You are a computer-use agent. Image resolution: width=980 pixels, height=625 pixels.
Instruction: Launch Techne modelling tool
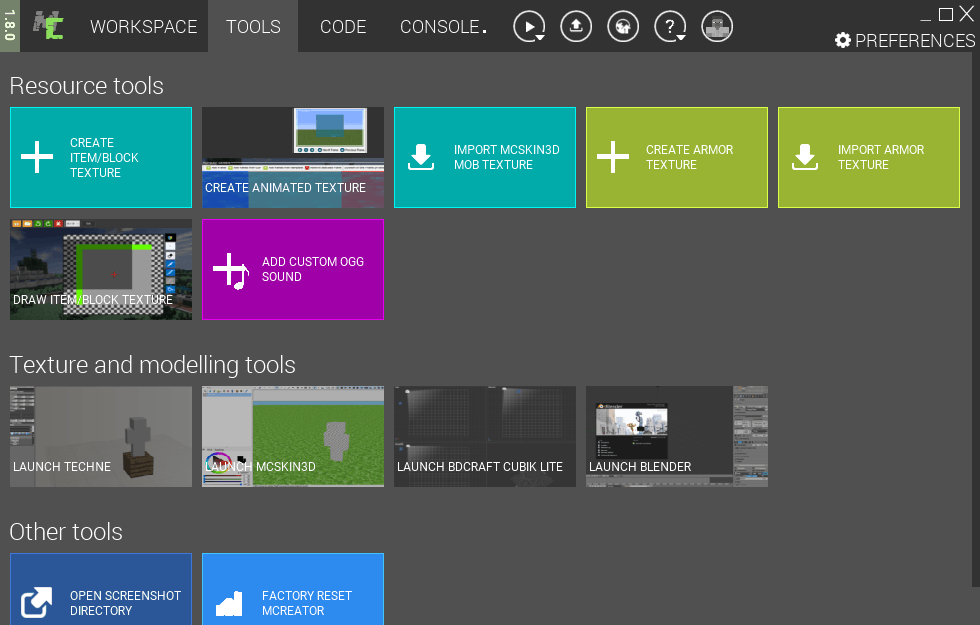tap(100, 437)
